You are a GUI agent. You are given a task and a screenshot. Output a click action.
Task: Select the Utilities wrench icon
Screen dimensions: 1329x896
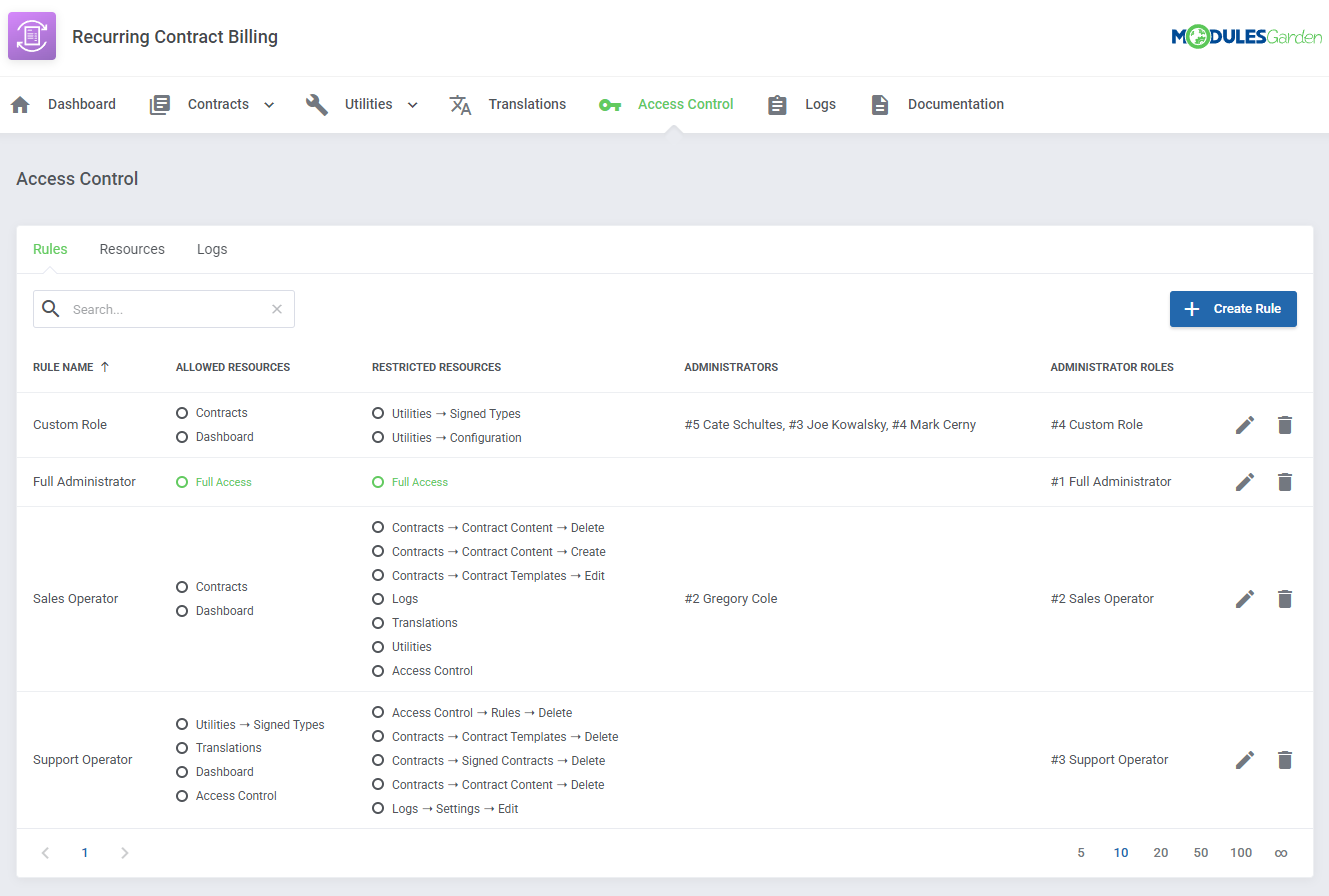pyautogui.click(x=317, y=103)
